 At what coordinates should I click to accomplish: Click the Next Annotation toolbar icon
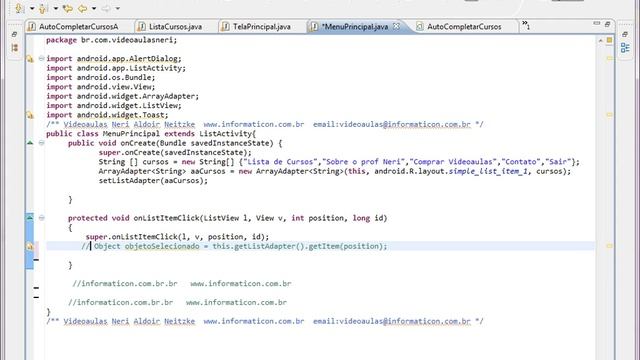19,8
